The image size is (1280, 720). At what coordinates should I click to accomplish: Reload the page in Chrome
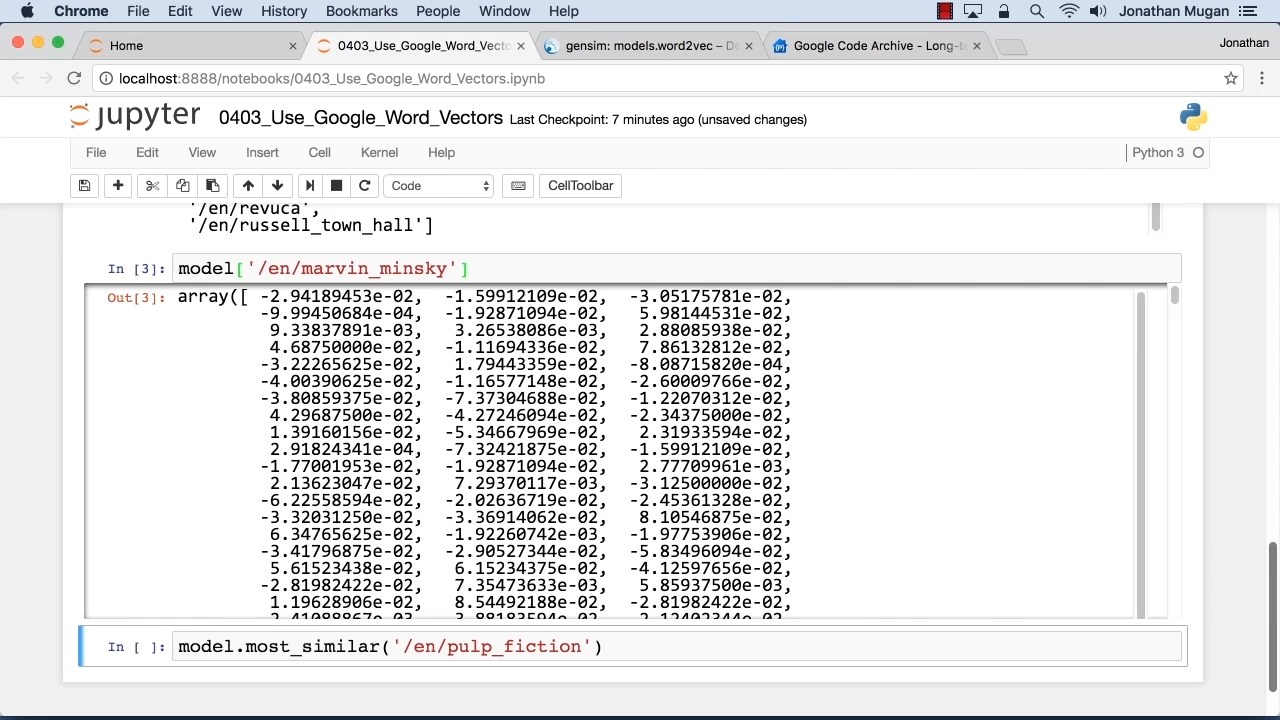coord(74,78)
